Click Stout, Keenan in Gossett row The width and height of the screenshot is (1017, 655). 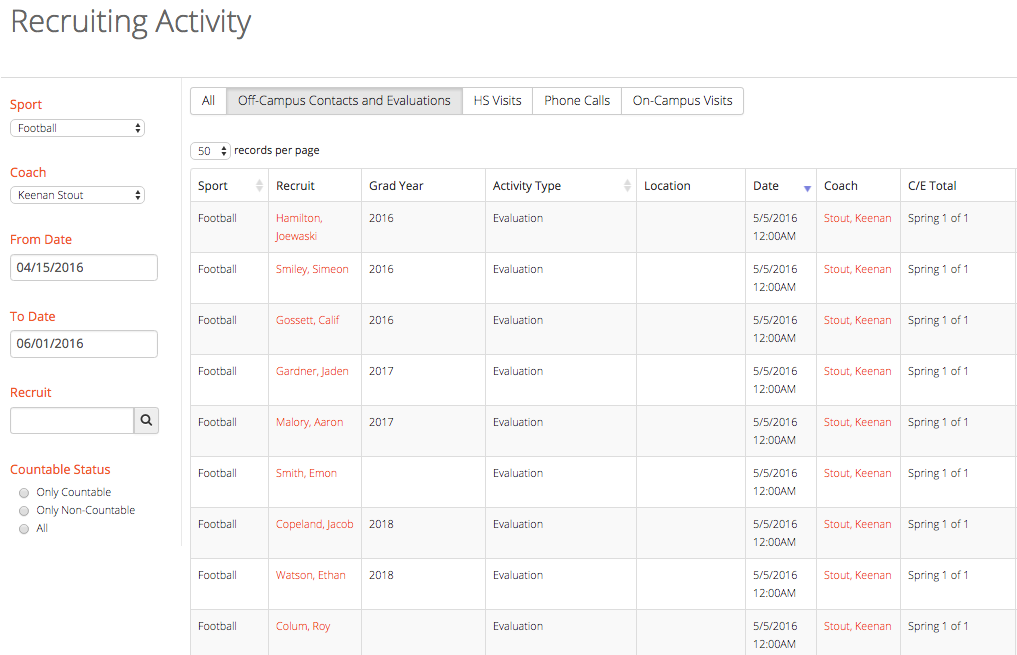pos(857,320)
